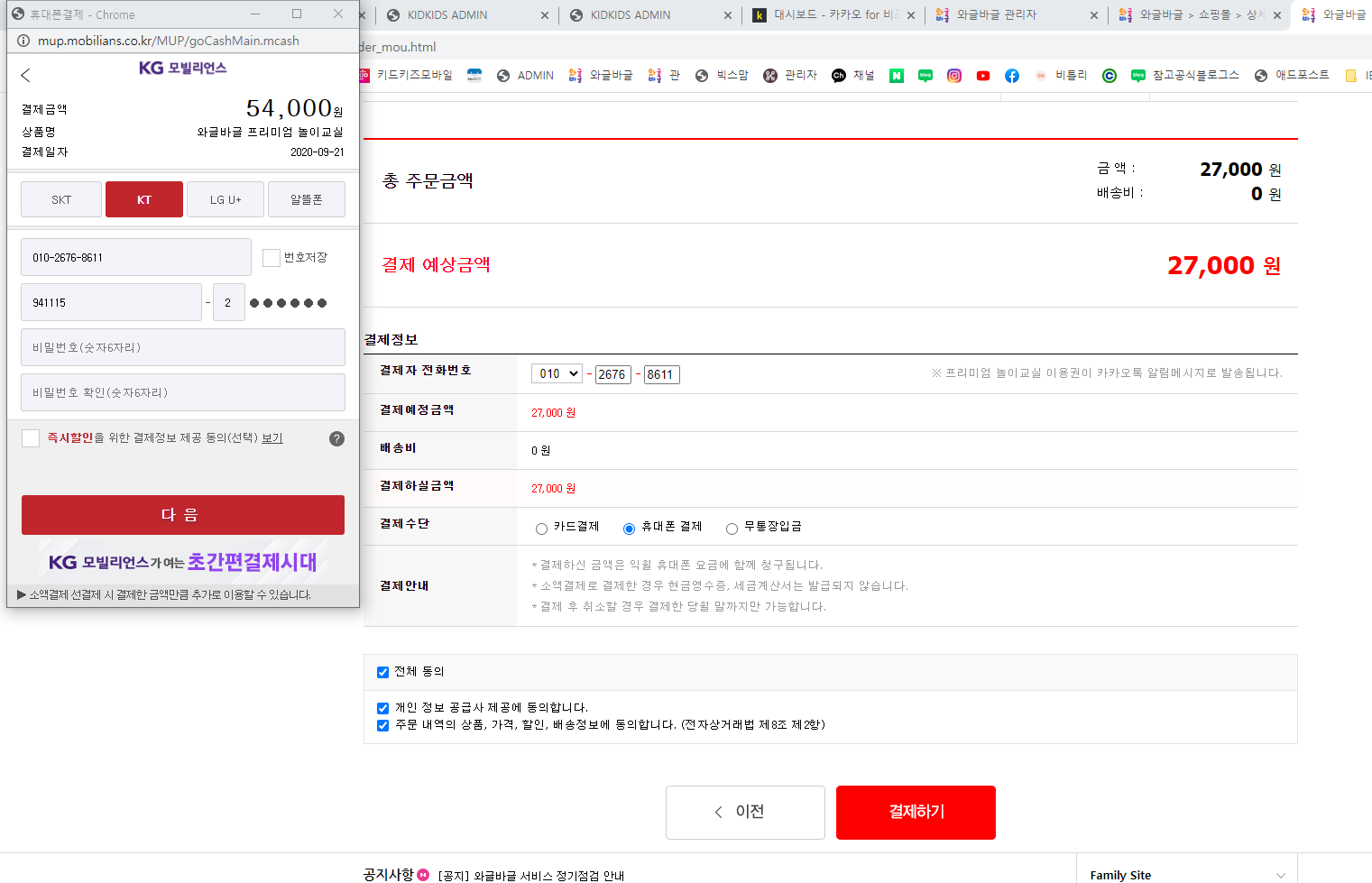Screen dimensions: 1372x883
Task: Expand the Family Site dropdown
Action: (1187, 875)
